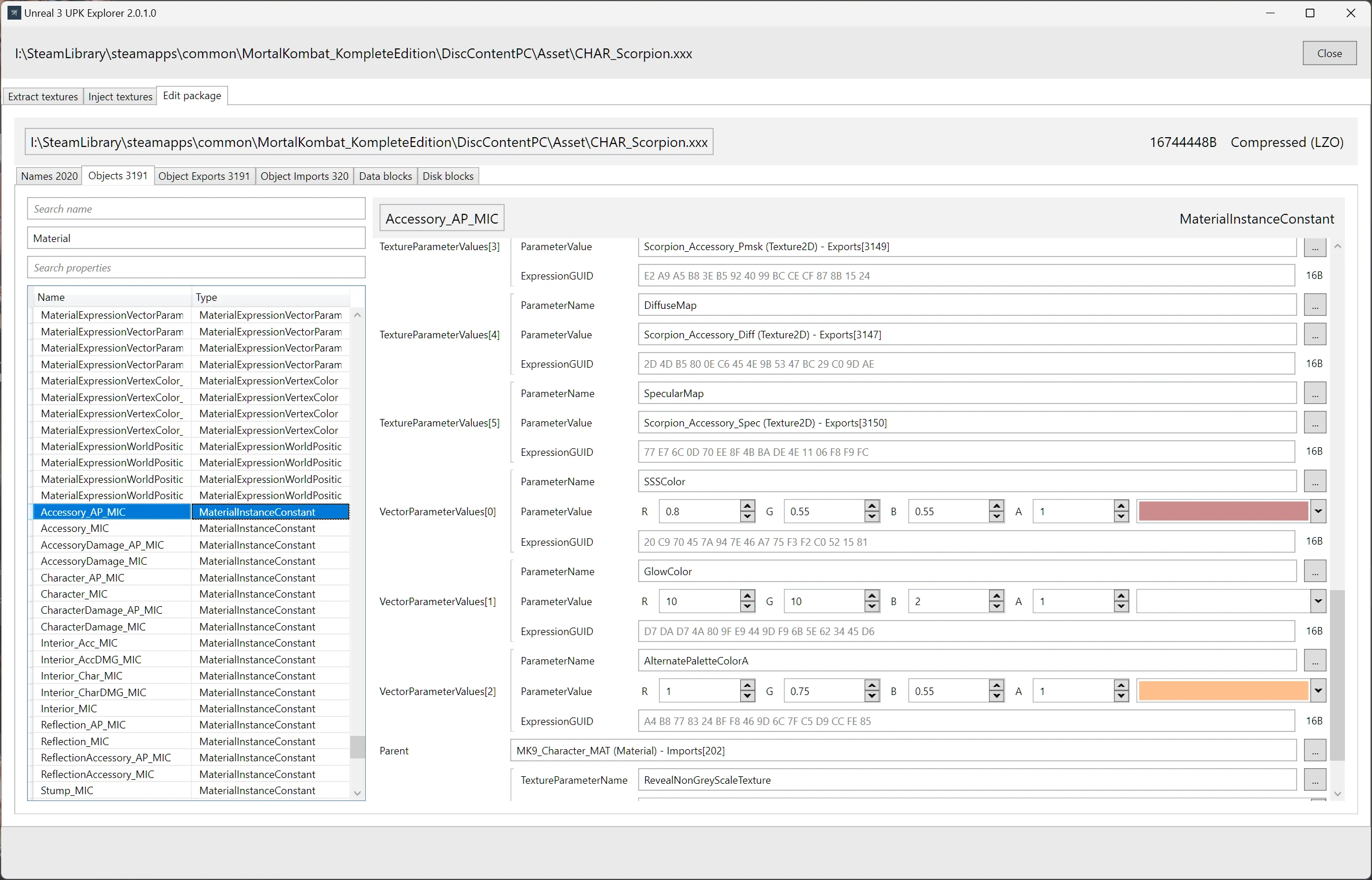
Task: Expand the GlowColor color picker dropdown
Action: [x=1318, y=601]
